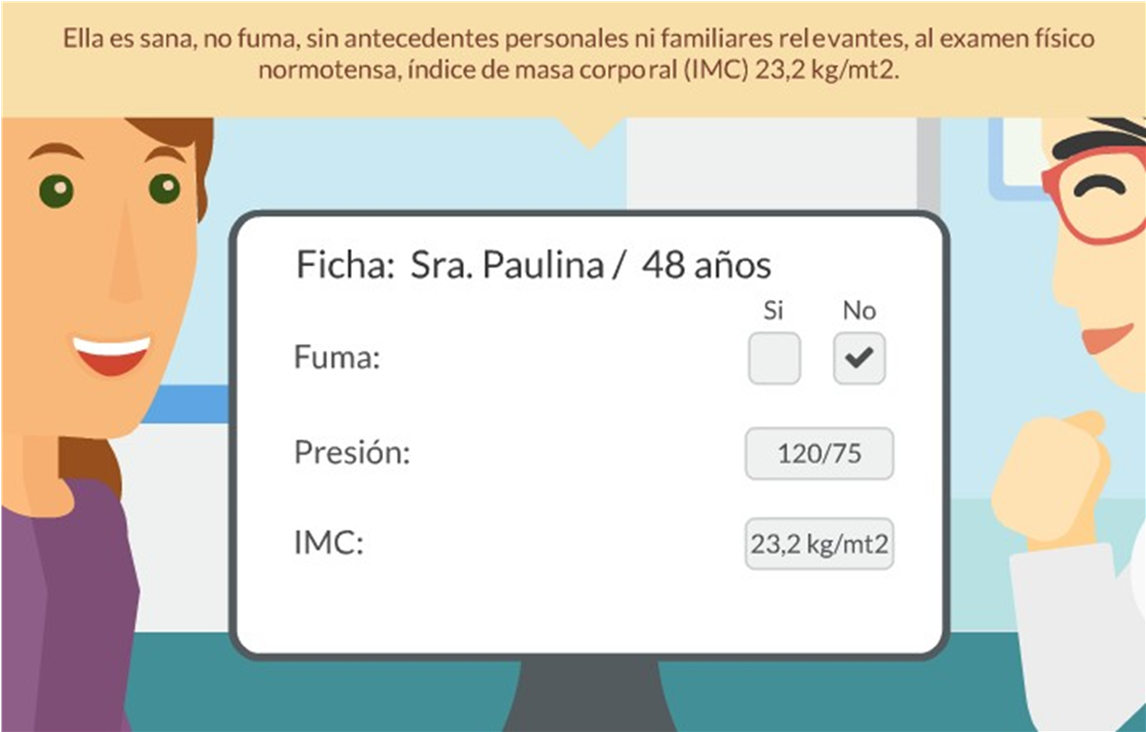Click the woman's right green eye
The image size is (1146, 732).
coord(165,188)
